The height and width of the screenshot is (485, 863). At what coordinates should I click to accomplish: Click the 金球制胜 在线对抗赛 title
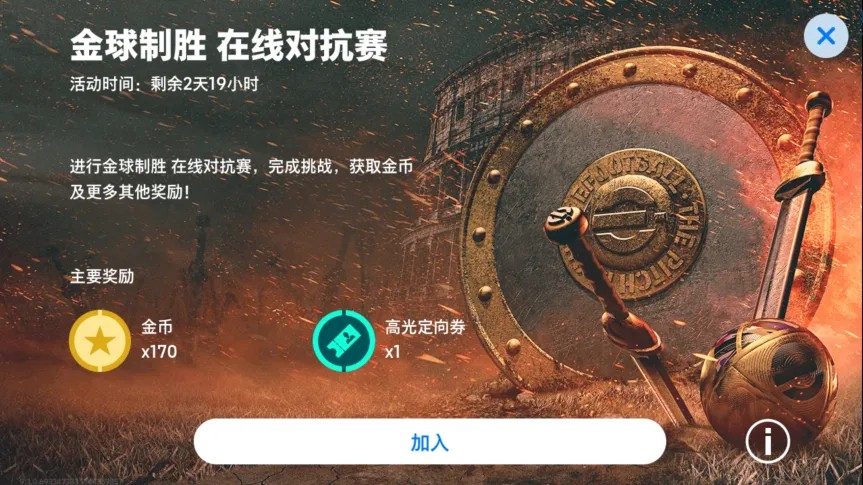pyautogui.click(x=229, y=45)
